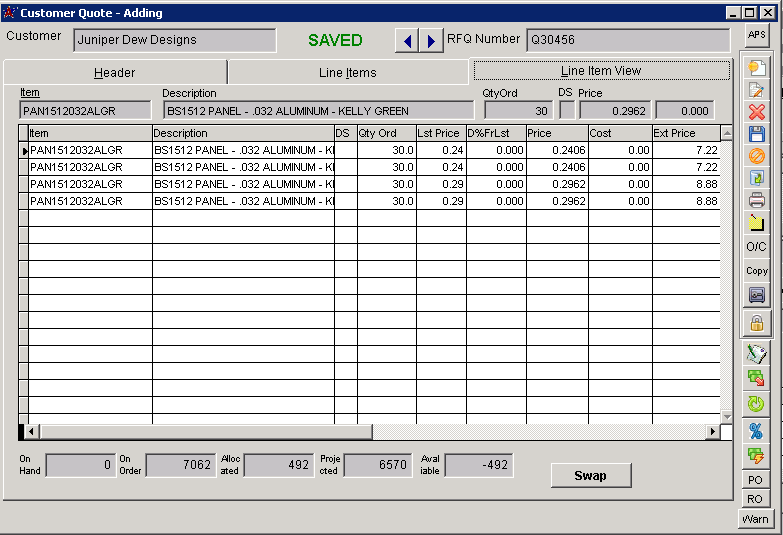Click the orange cancel circle icon
This screenshot has width=783, height=535.
(x=756, y=156)
